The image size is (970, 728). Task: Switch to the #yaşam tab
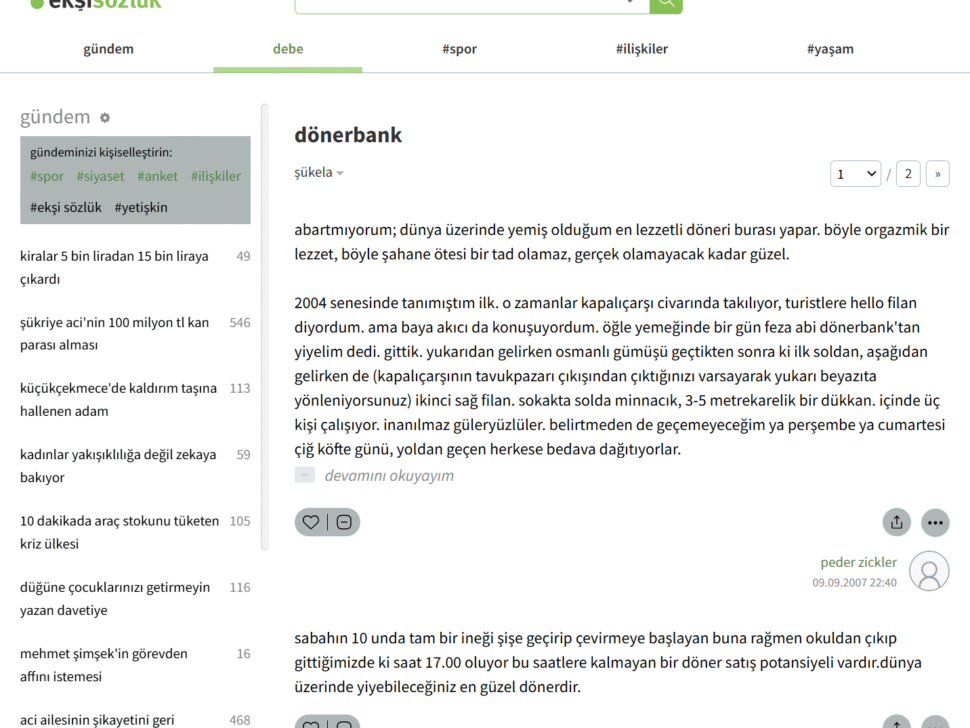tap(830, 48)
